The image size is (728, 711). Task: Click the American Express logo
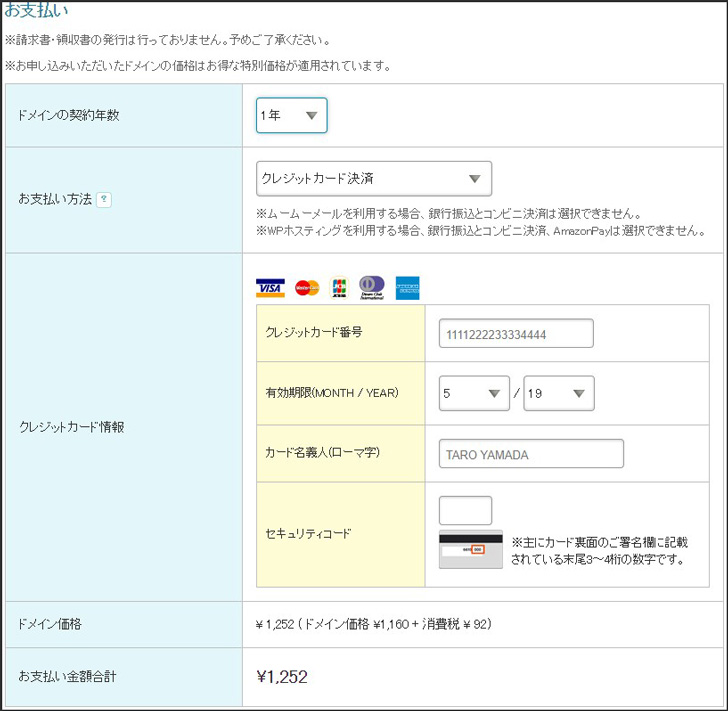point(407,288)
